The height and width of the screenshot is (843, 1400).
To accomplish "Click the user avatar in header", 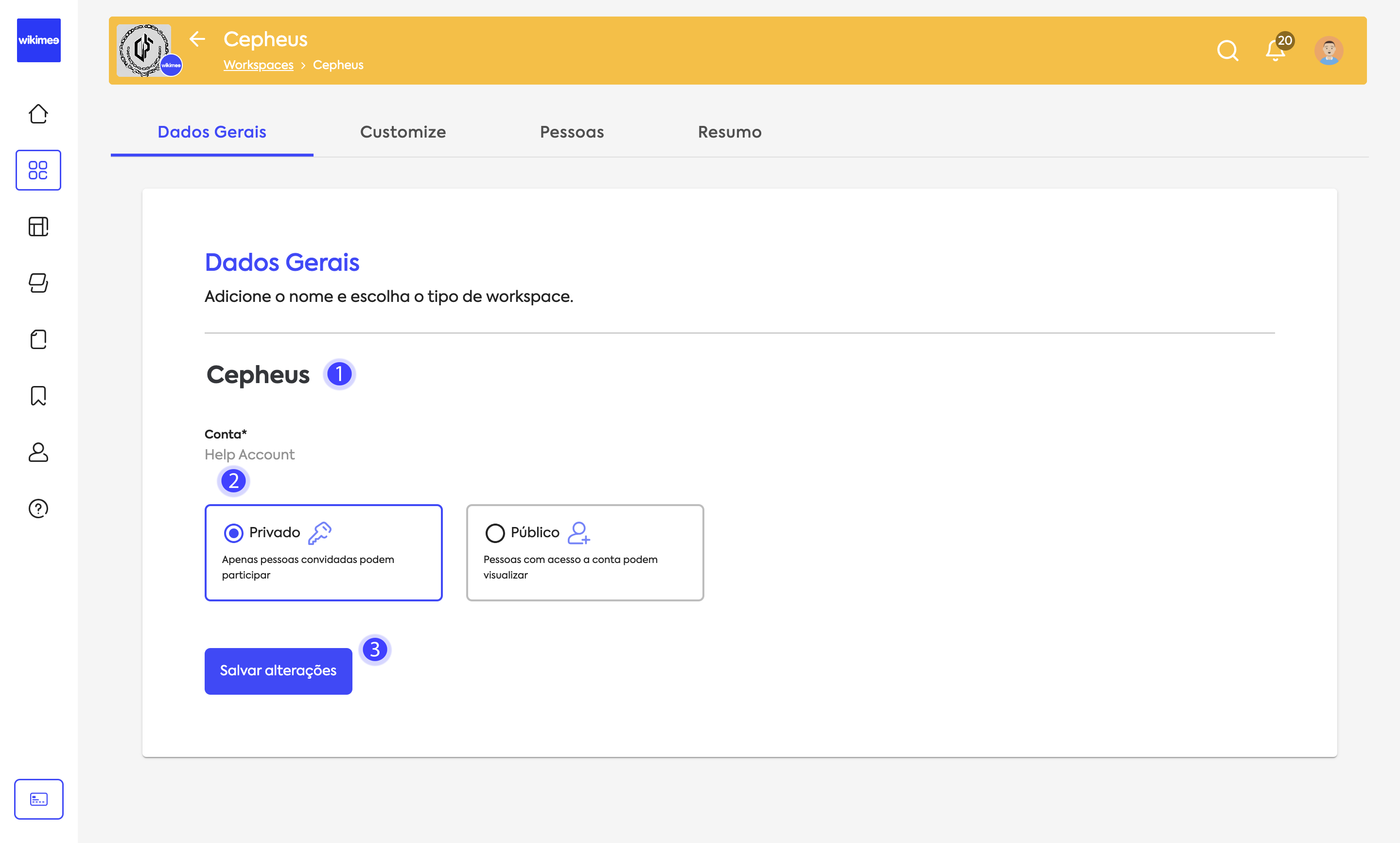I will coord(1329,51).
